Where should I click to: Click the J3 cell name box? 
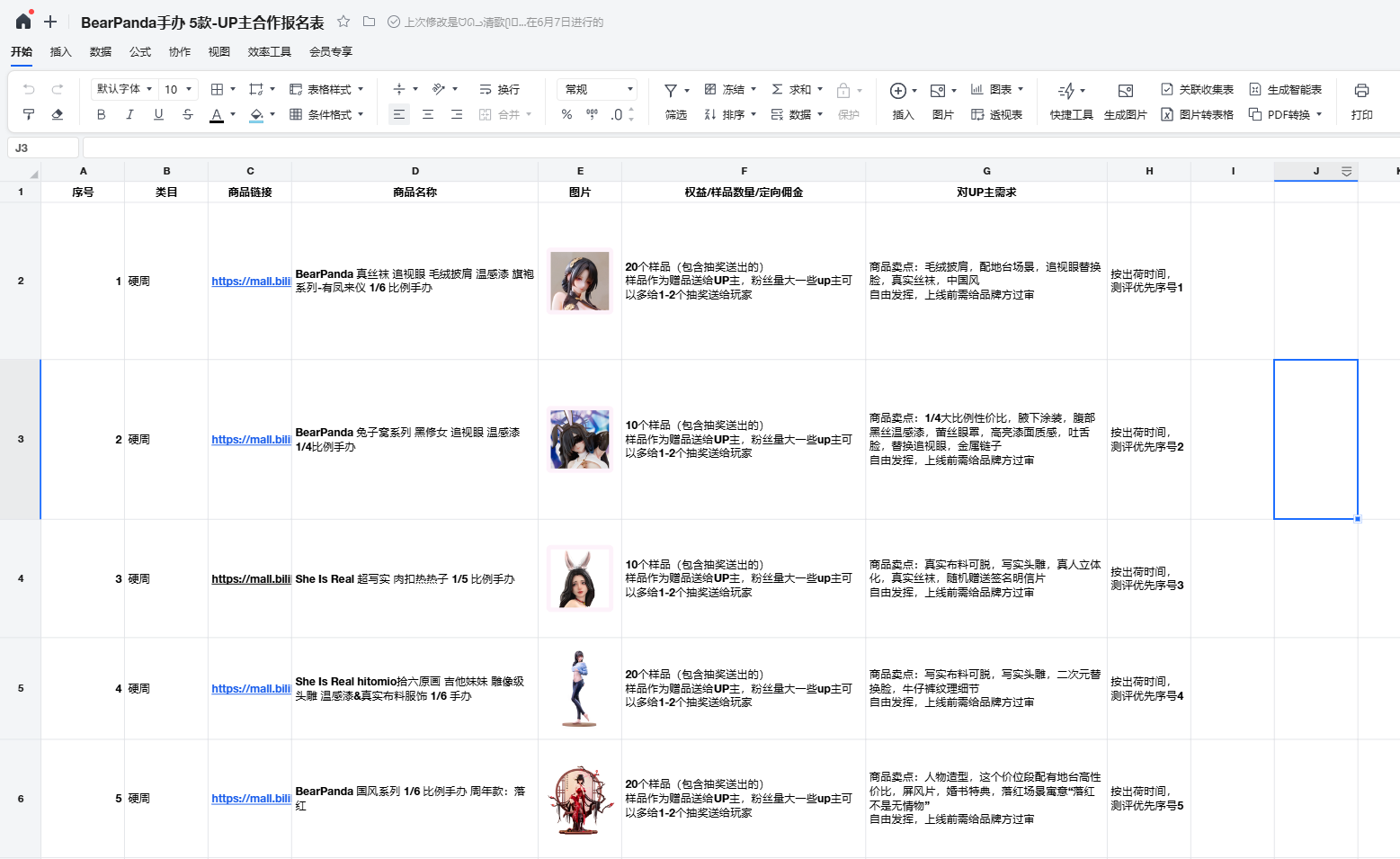(x=43, y=148)
